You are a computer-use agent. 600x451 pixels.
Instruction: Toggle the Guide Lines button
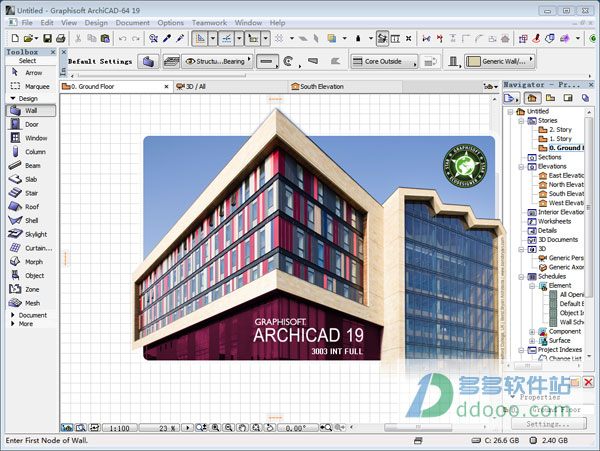coord(200,38)
